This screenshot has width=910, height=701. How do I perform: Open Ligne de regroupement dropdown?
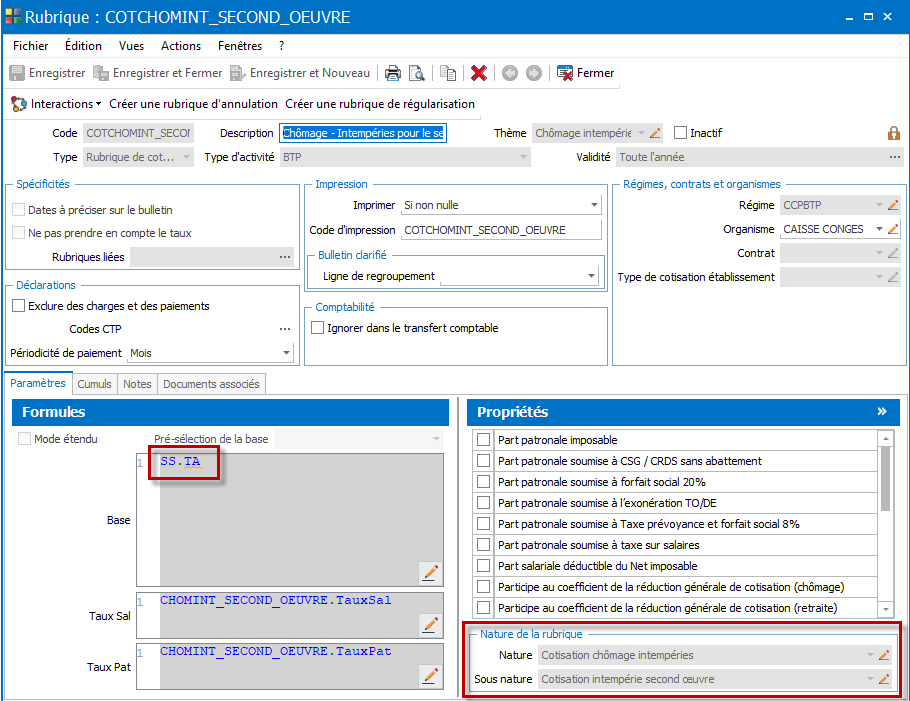point(591,276)
